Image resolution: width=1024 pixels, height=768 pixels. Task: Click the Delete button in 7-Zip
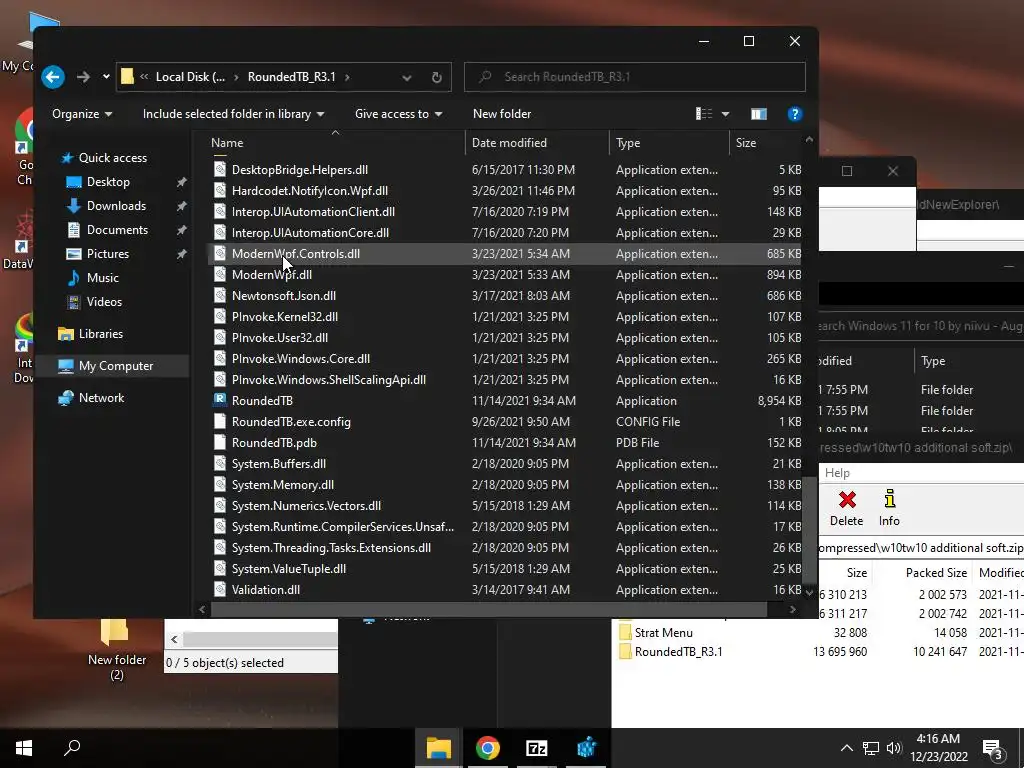coord(846,509)
